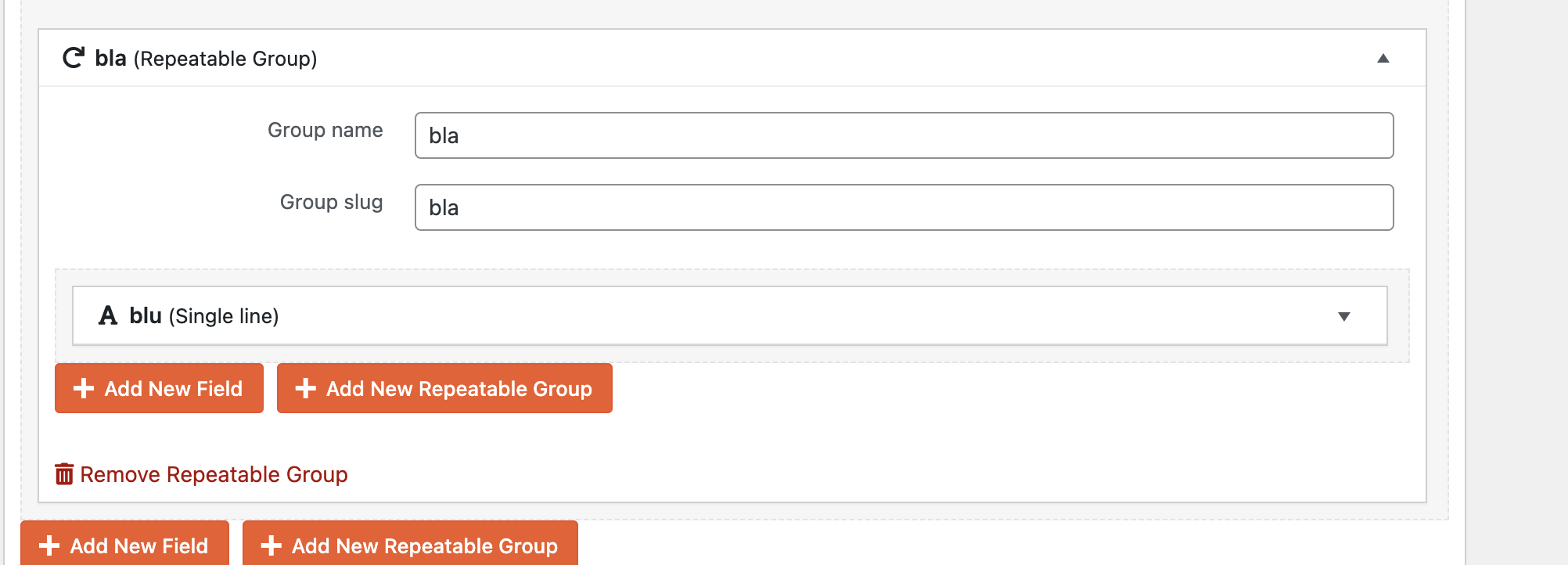Click plus icon of outermost Add New Repeatable Group
1568x565 pixels.
[271, 545]
